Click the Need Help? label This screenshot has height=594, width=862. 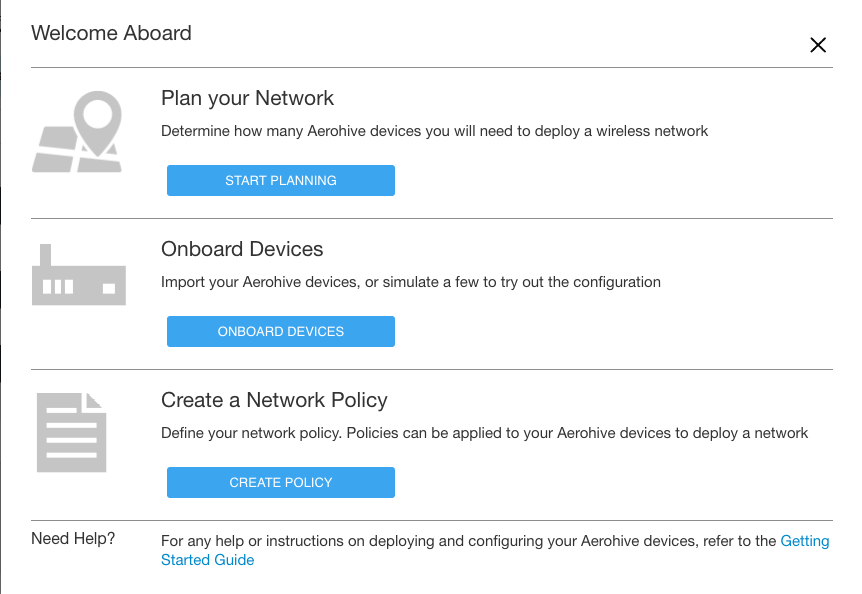coord(73,539)
